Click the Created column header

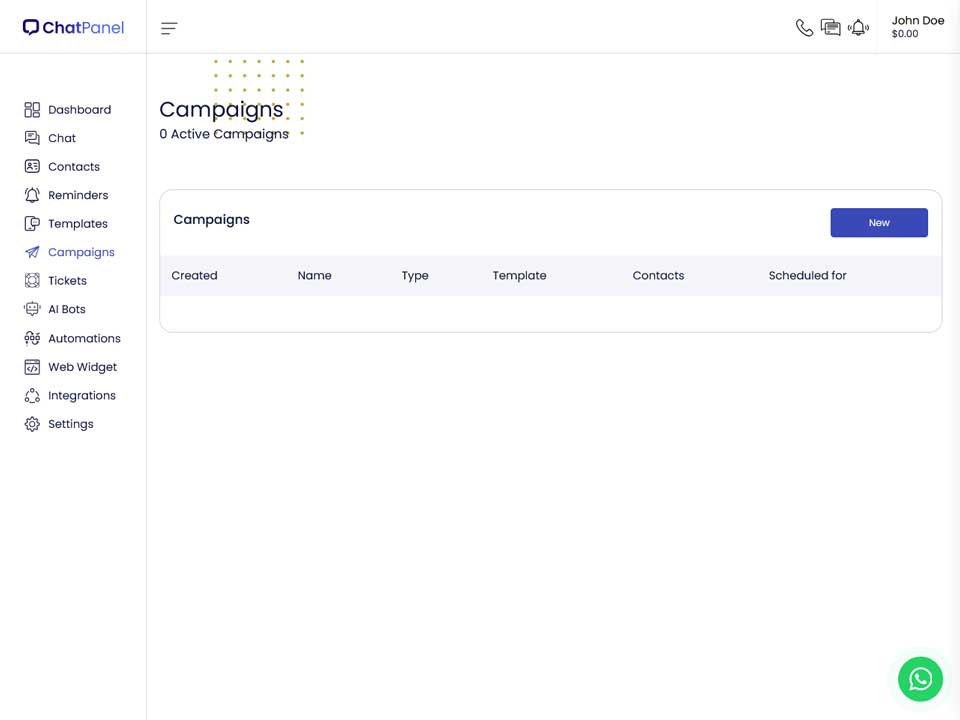(x=194, y=276)
